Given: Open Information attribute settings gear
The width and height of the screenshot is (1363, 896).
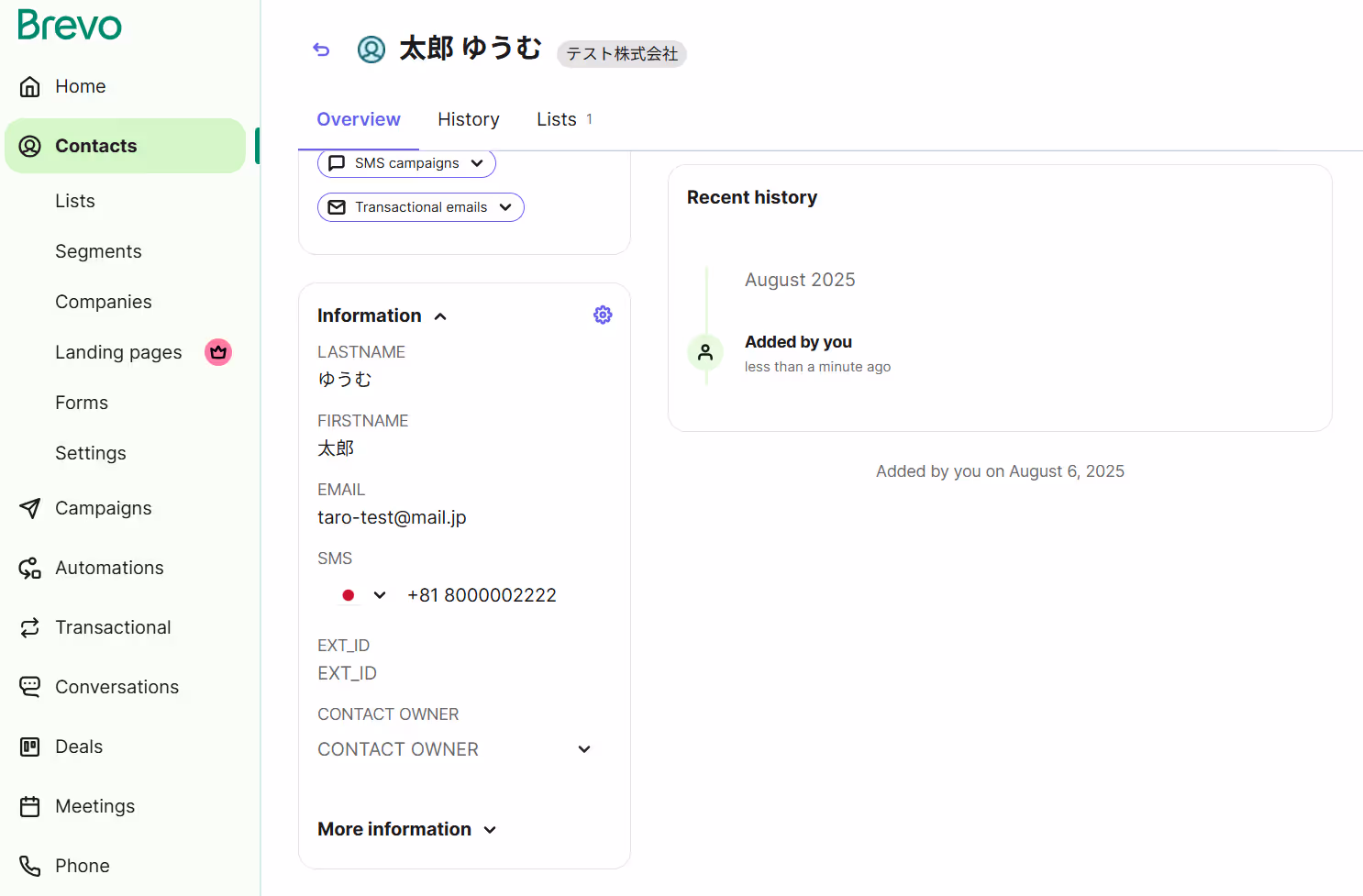Looking at the screenshot, I should [603, 315].
